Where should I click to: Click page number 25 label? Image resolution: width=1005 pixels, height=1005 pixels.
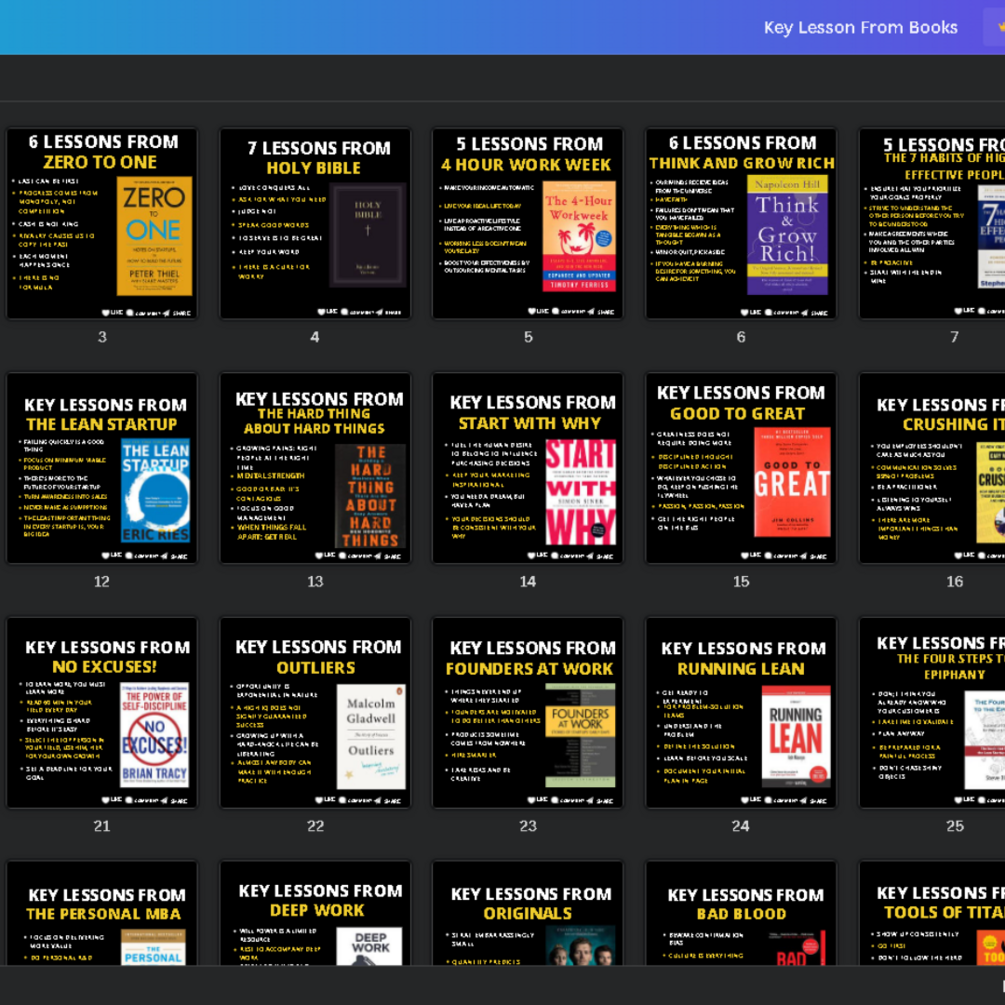(x=954, y=827)
